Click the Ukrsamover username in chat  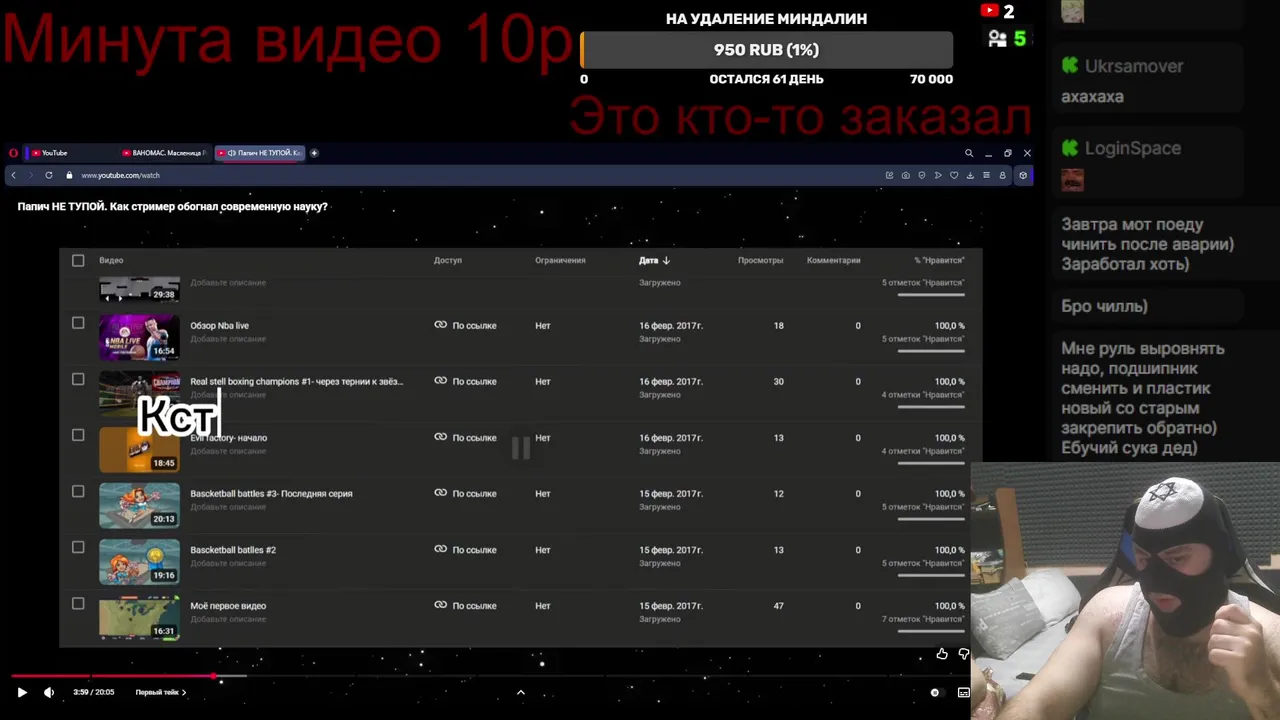tap(1134, 66)
